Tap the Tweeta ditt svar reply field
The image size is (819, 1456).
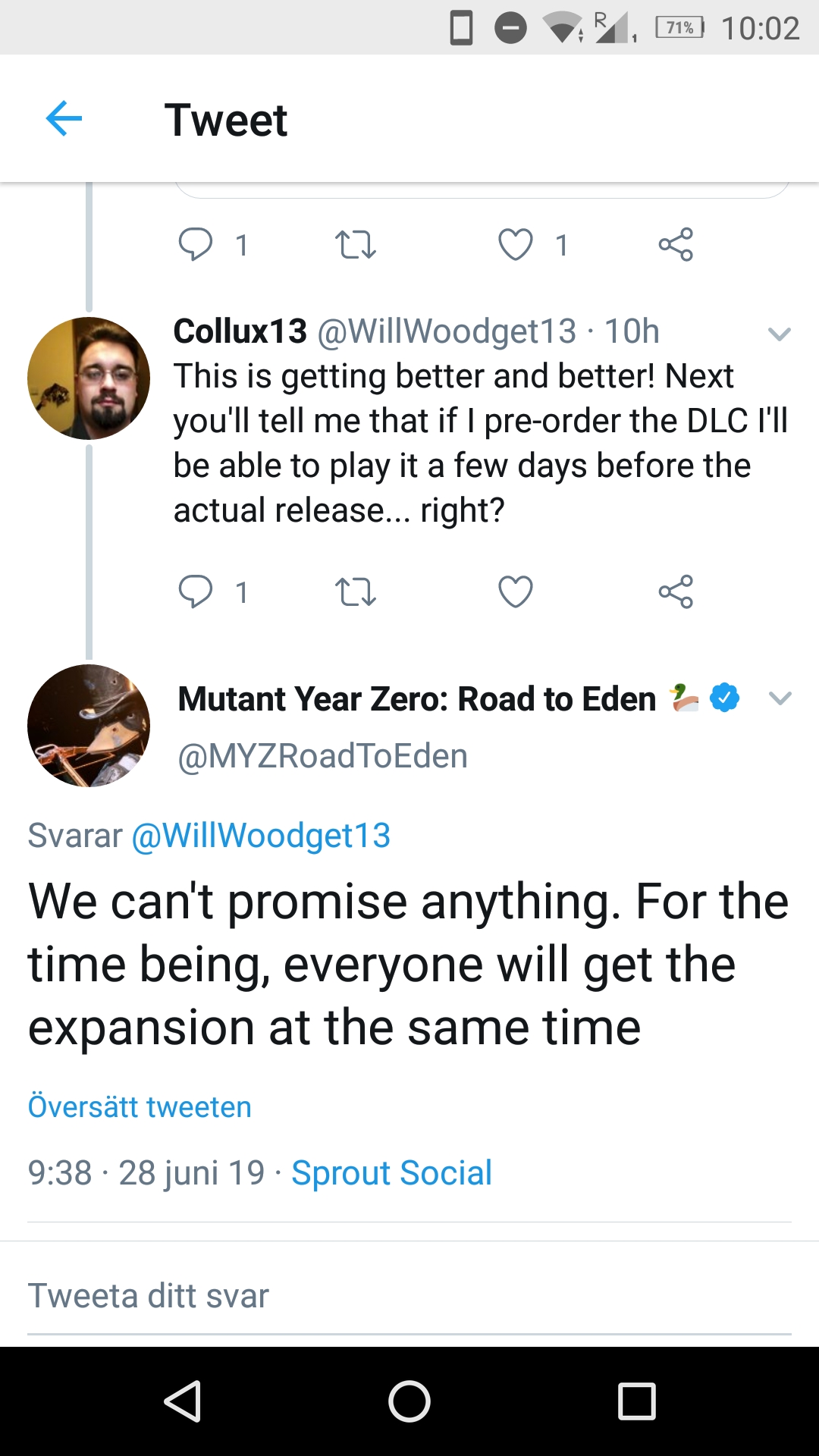pos(409,1295)
